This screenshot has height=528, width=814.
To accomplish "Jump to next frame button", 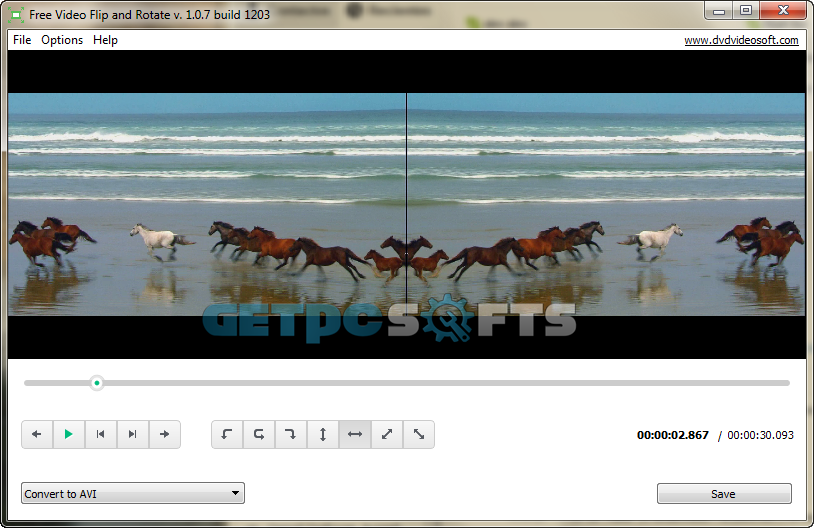I will tap(132, 434).
